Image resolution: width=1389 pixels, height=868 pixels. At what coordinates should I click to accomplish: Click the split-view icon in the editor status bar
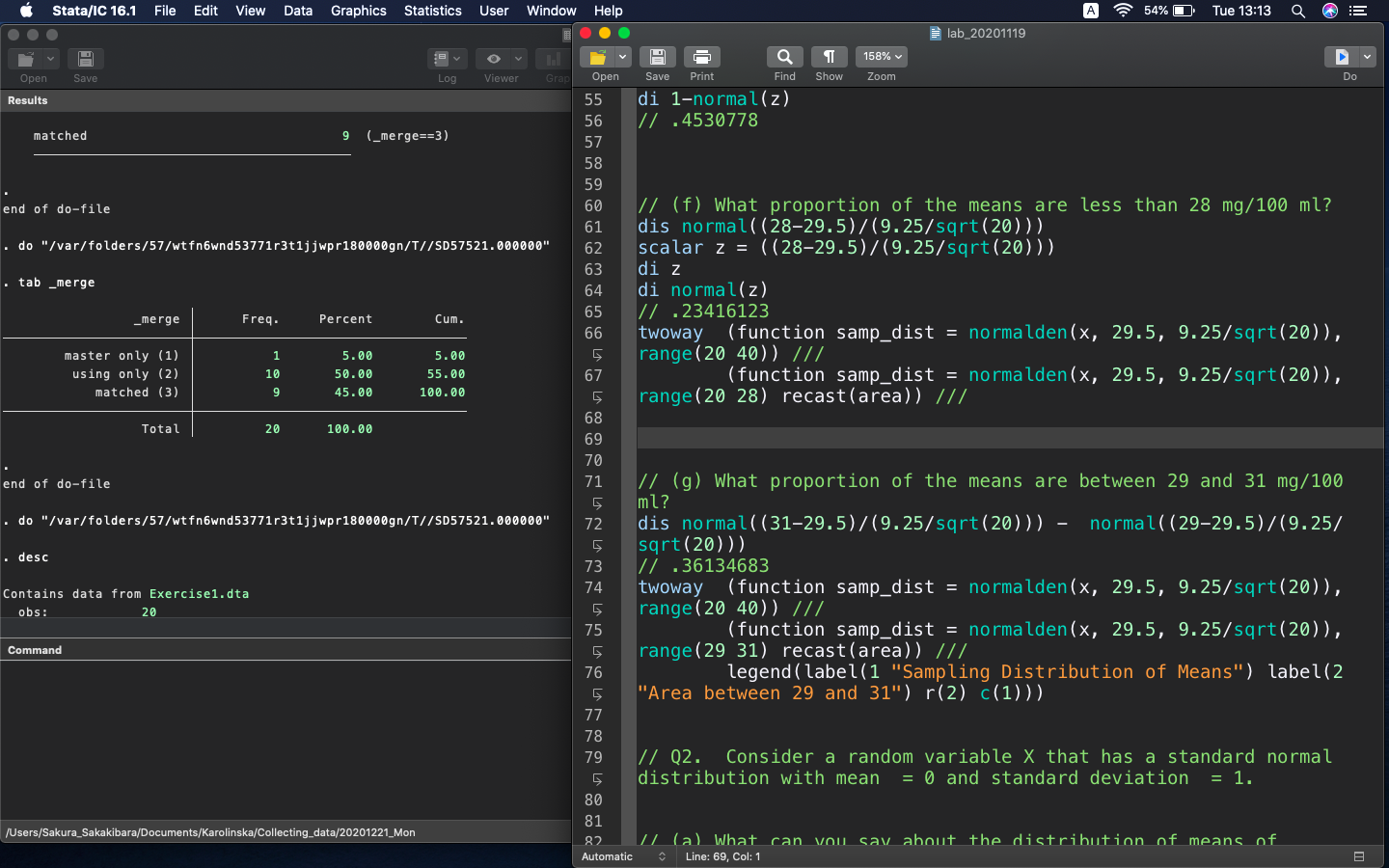(x=1359, y=856)
